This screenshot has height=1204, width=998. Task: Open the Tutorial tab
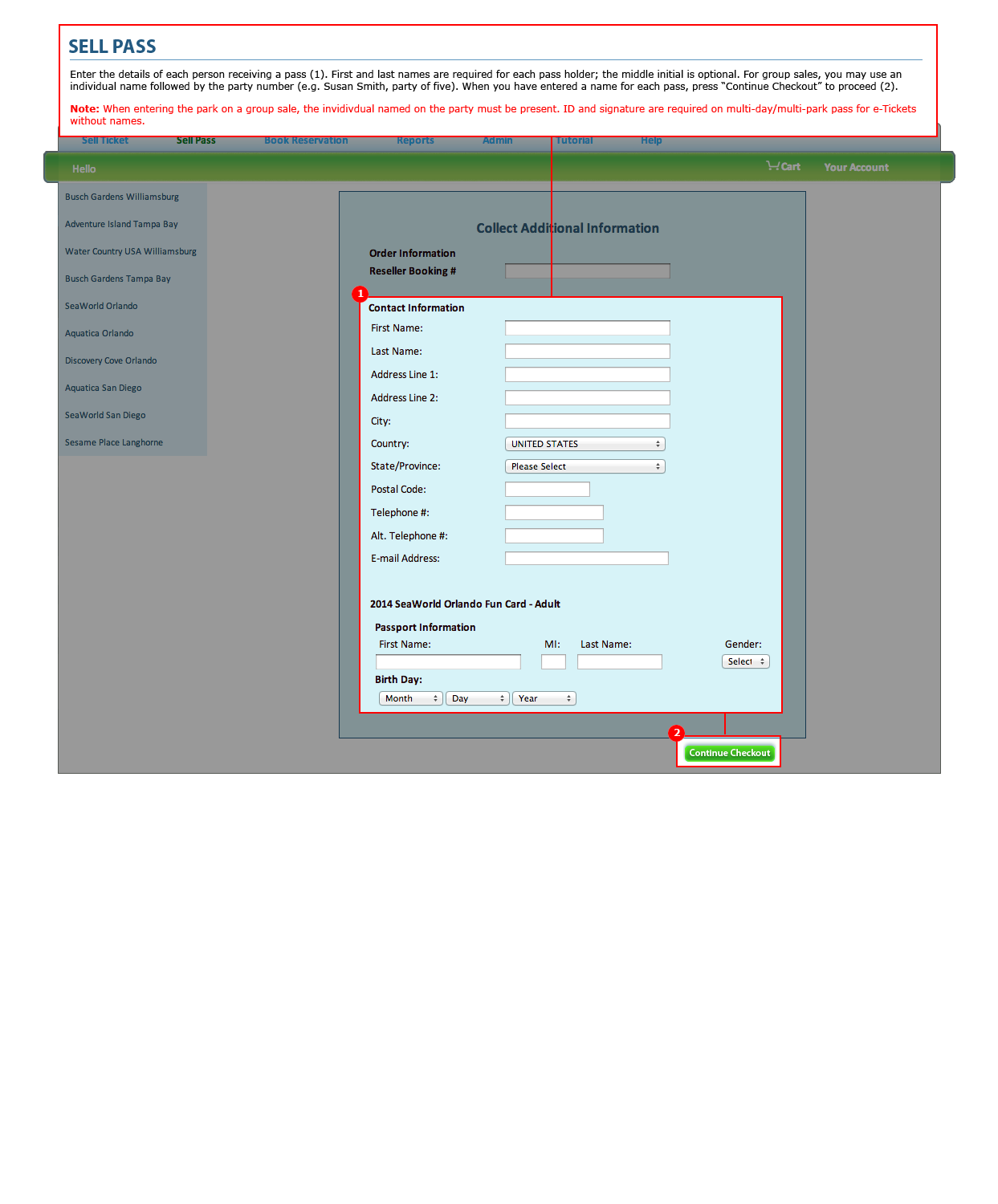[575, 140]
